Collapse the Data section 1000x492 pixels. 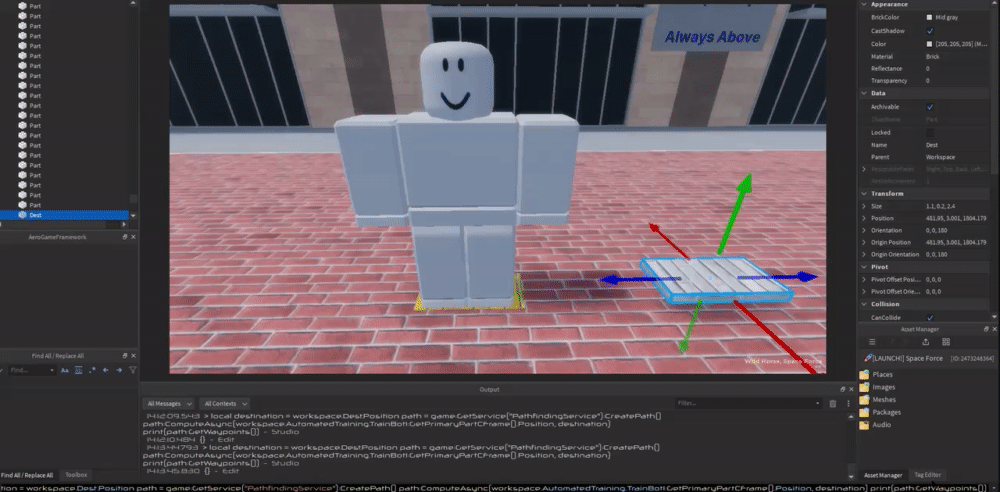click(864, 93)
